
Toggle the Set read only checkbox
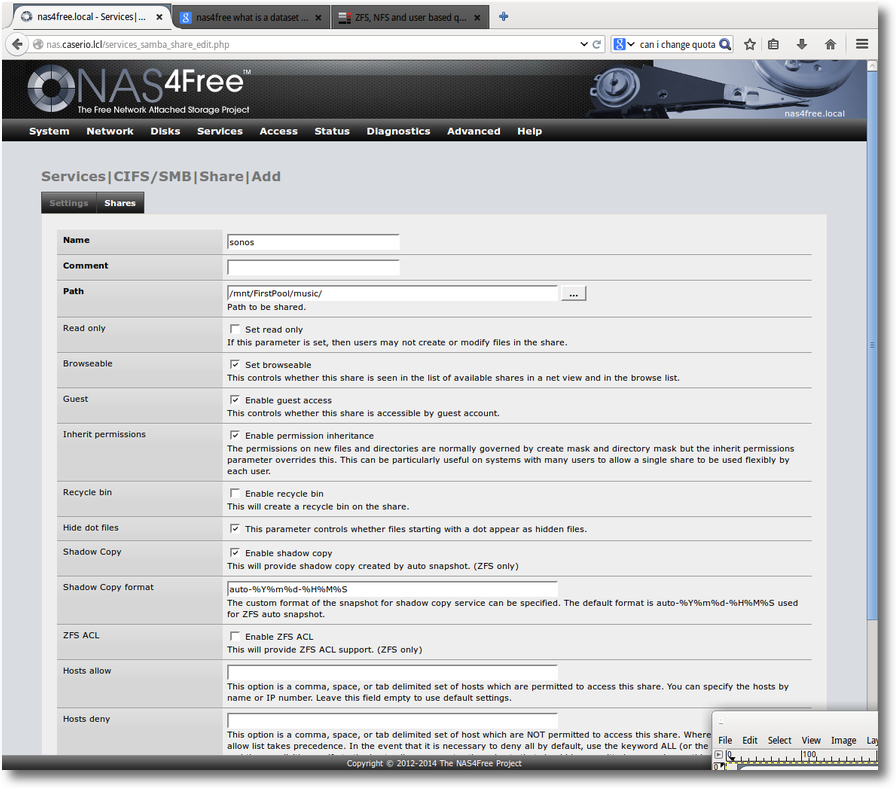click(234, 329)
